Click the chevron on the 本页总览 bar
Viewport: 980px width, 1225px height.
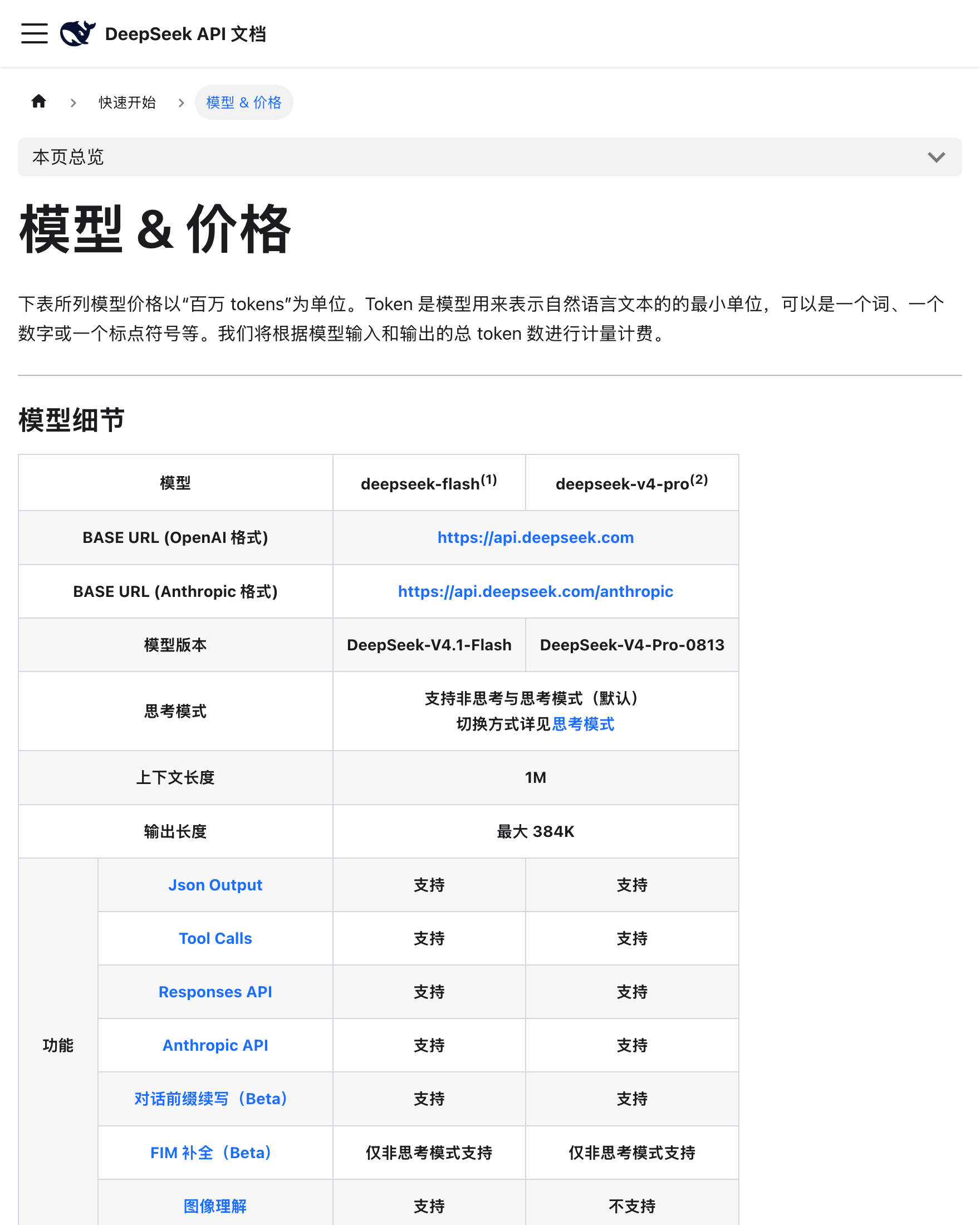936,158
